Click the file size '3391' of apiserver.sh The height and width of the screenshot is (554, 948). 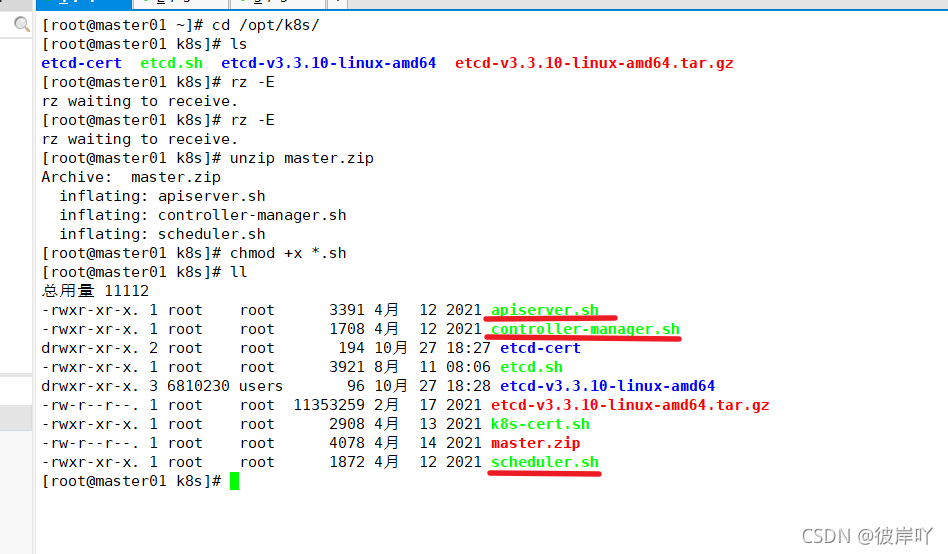pyautogui.click(x=347, y=310)
